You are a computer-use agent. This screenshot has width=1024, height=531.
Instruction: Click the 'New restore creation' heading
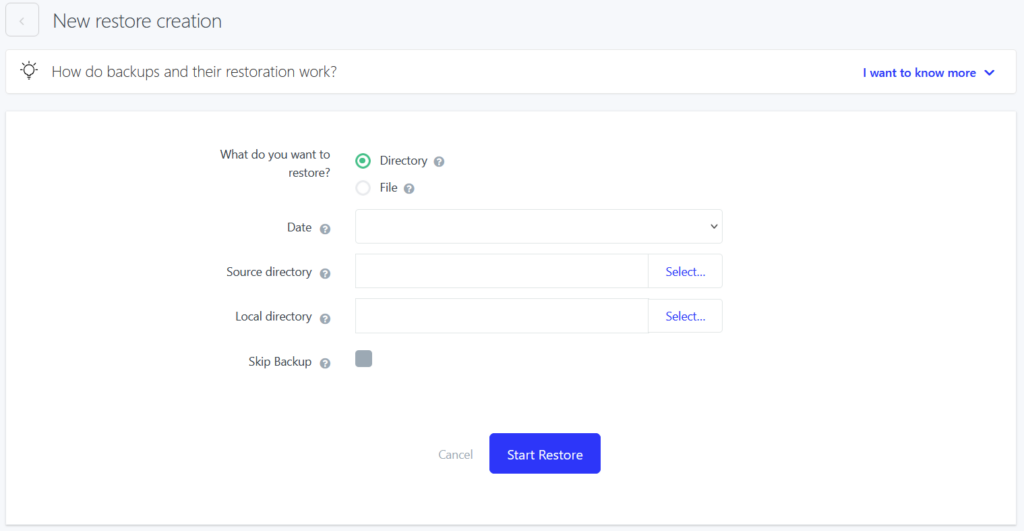[x=137, y=21]
